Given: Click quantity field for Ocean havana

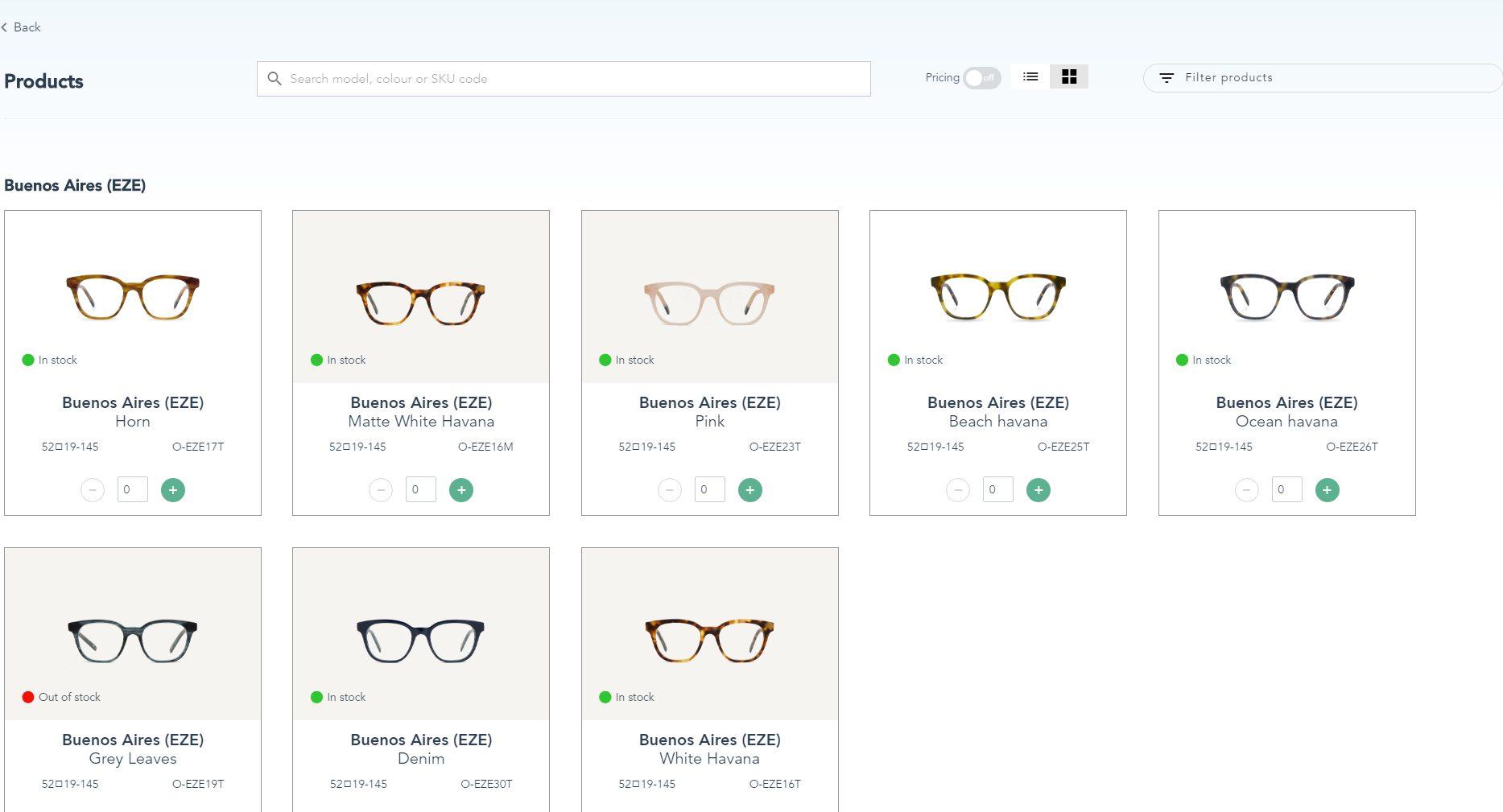Looking at the screenshot, I should pyautogui.click(x=1287, y=489).
